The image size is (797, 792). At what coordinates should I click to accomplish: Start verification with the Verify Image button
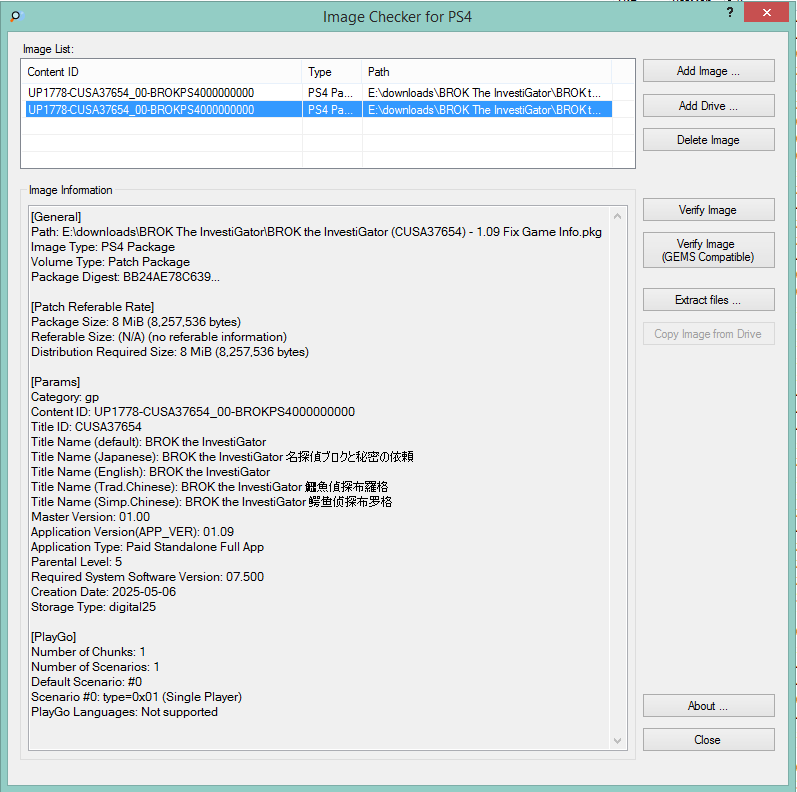(x=708, y=210)
